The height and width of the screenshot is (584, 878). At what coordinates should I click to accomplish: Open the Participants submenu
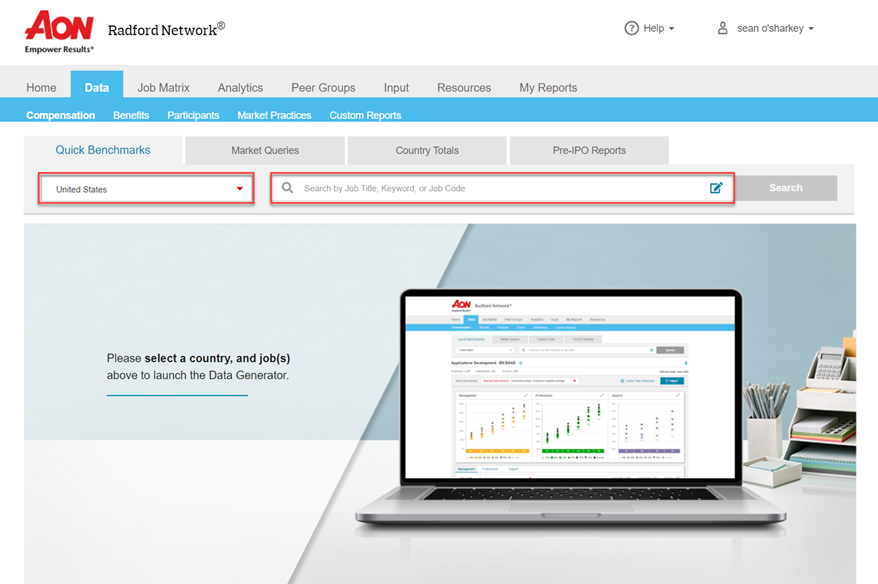pyautogui.click(x=193, y=115)
